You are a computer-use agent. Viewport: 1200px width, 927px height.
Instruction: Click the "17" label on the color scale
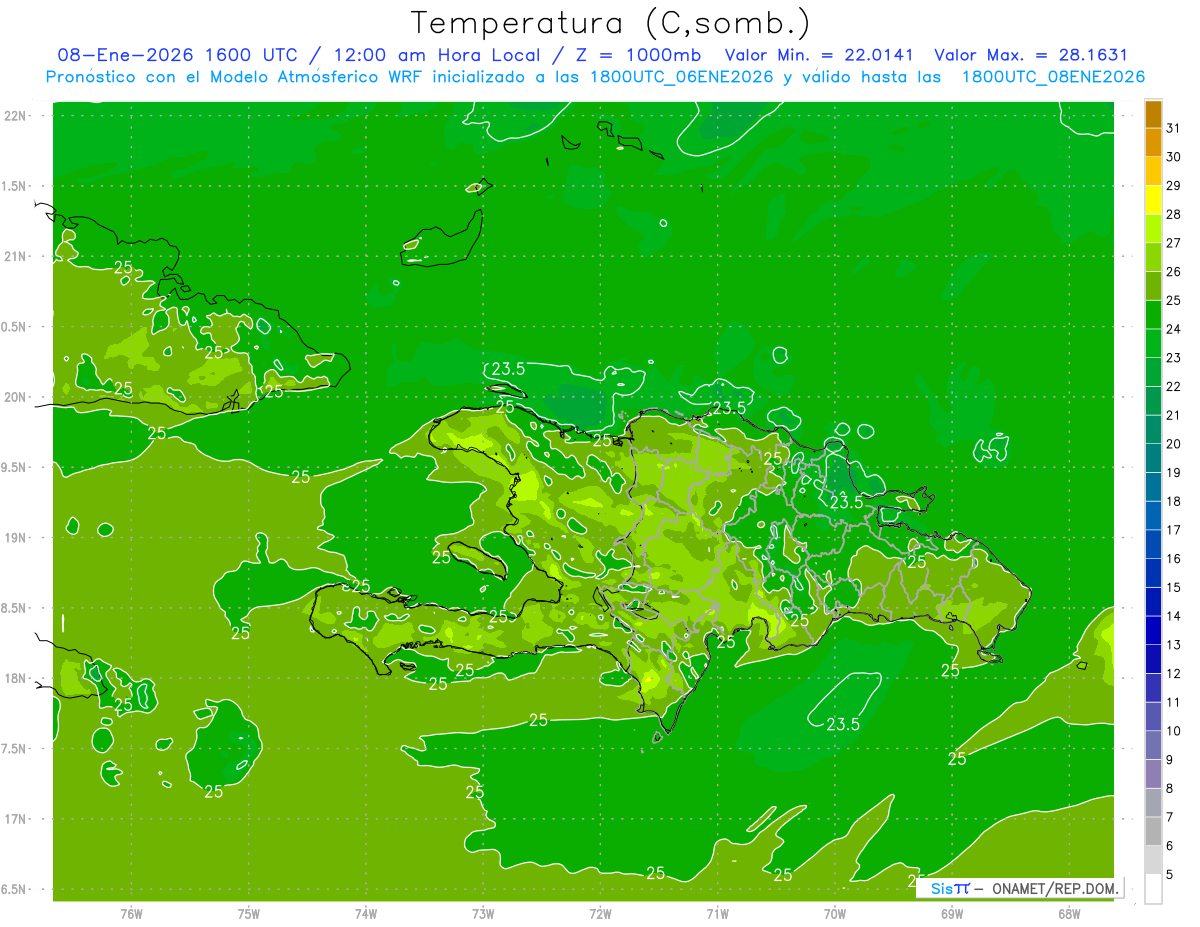(1173, 530)
